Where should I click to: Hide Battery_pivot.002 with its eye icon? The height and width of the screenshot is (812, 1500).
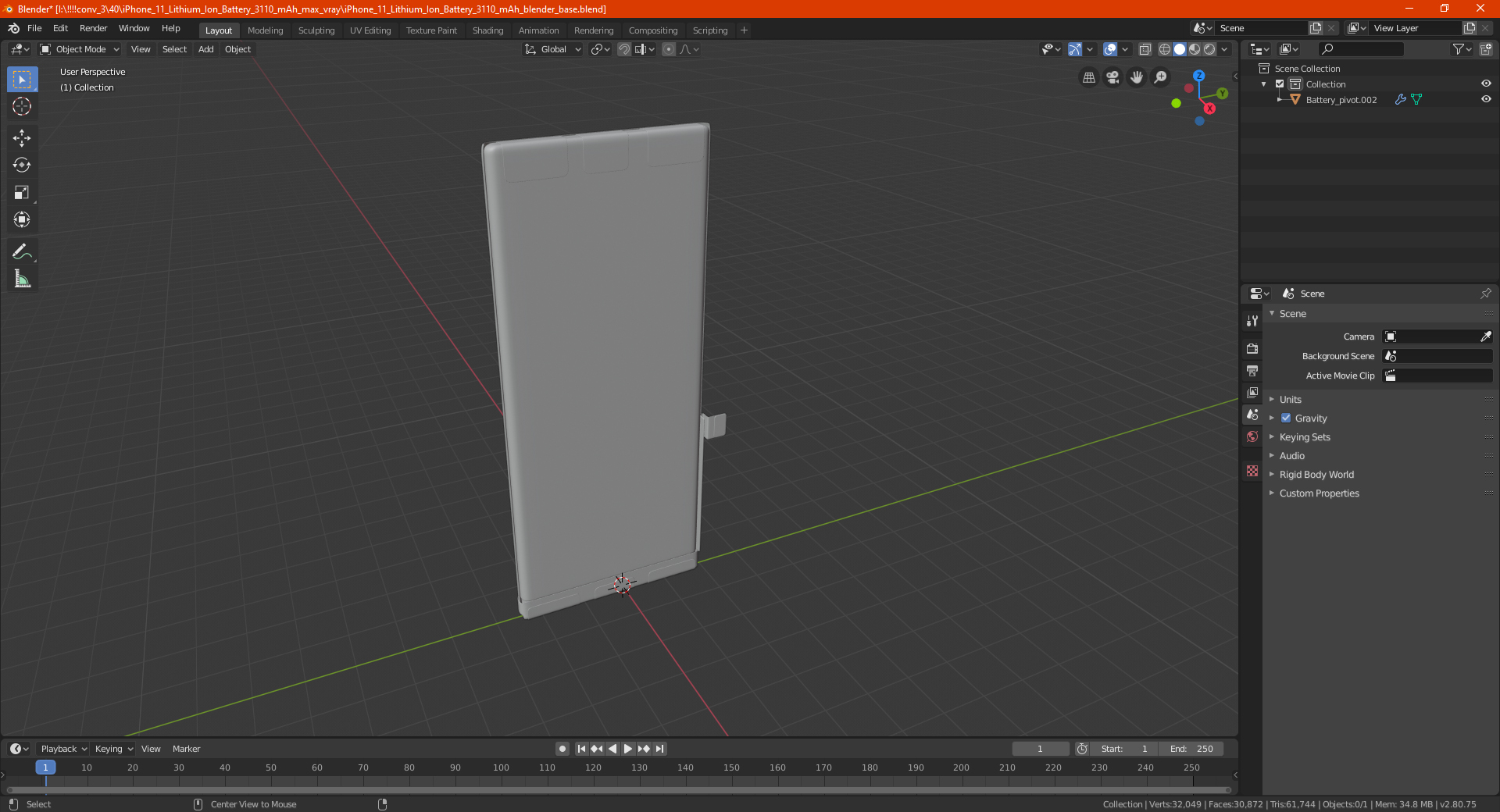(1486, 99)
